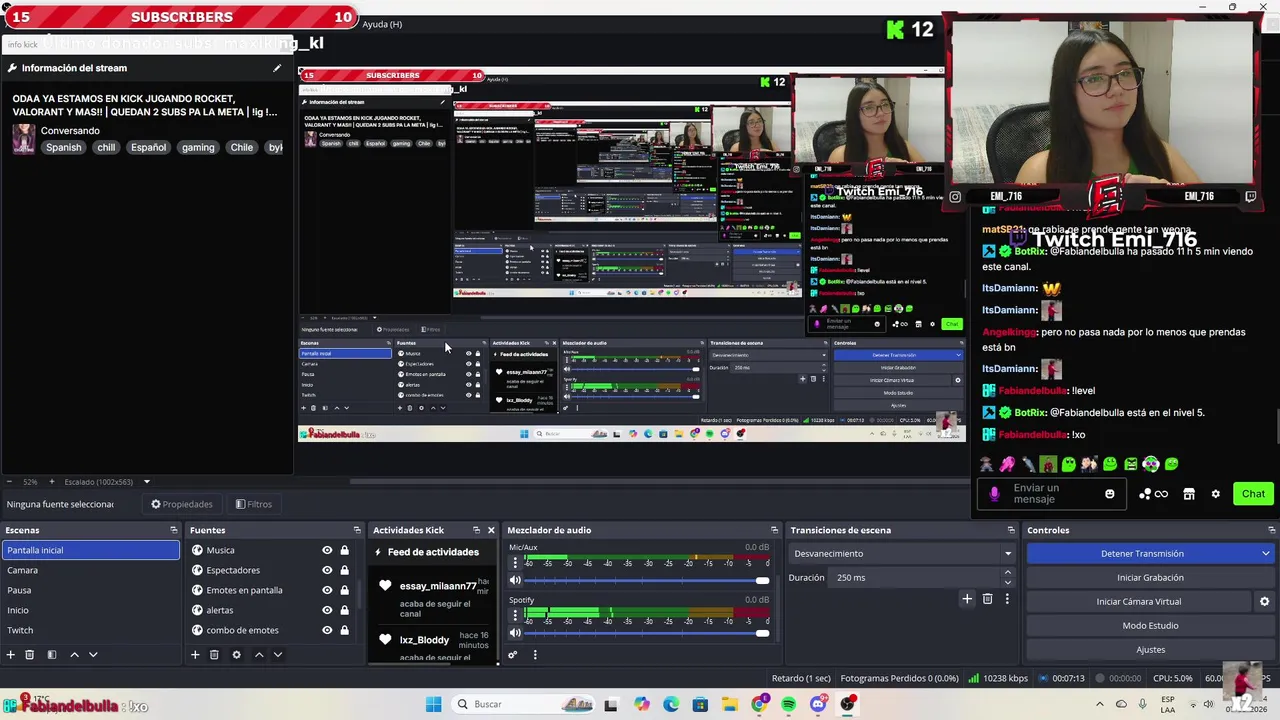This screenshot has height=720, width=1280.
Task: Select Pausa scene
Action: (x=90, y=590)
